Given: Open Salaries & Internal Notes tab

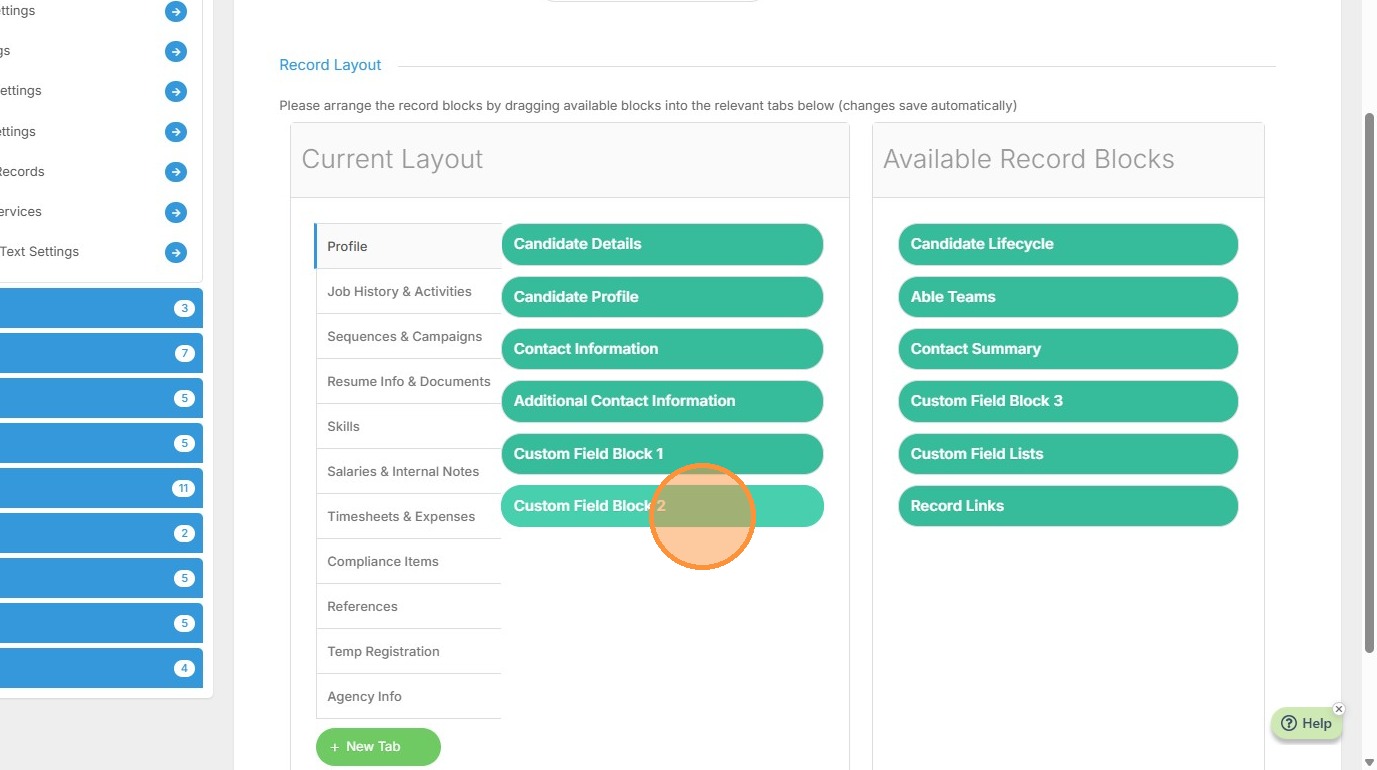Looking at the screenshot, I should click(x=408, y=471).
